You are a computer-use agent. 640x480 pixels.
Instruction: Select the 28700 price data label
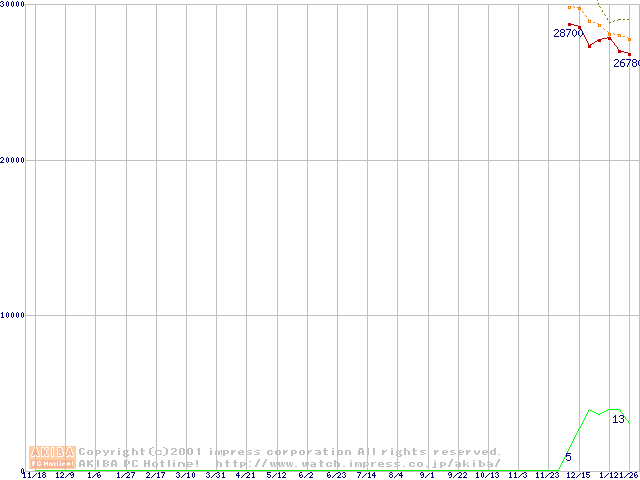tap(568, 33)
